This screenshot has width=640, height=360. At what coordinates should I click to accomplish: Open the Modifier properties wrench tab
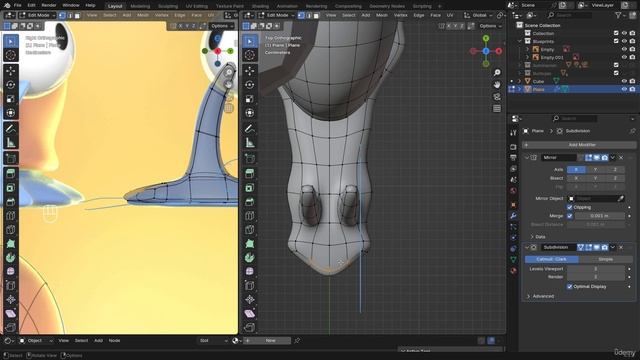[x=513, y=216]
